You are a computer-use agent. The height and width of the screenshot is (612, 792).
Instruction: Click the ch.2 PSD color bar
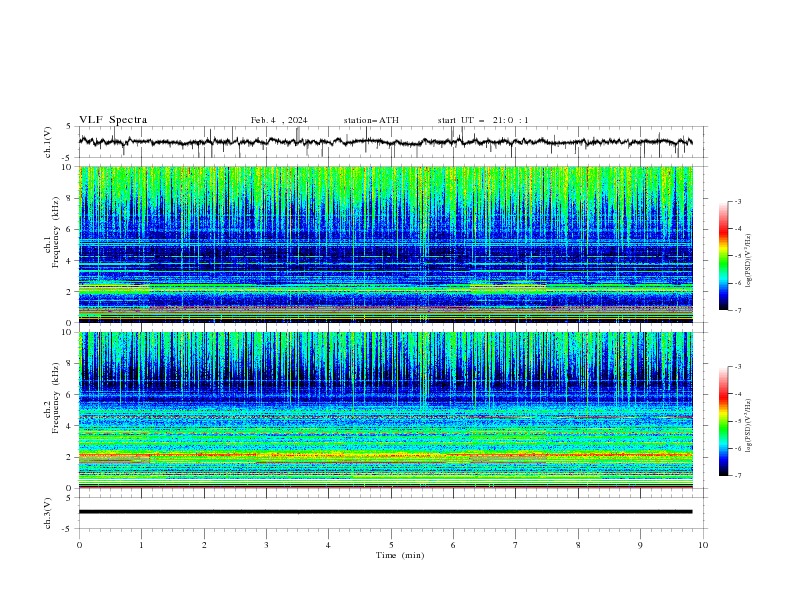coord(723,421)
